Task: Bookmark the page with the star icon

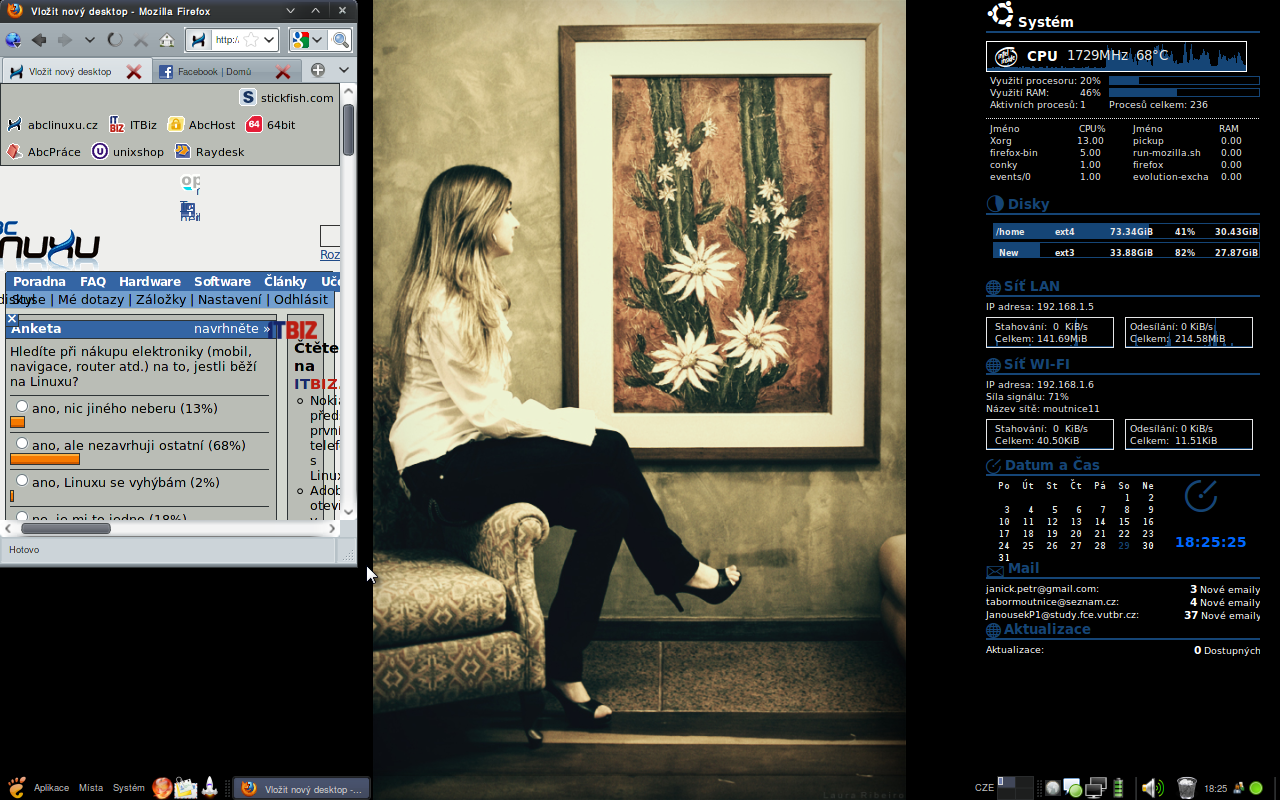Action: point(251,40)
